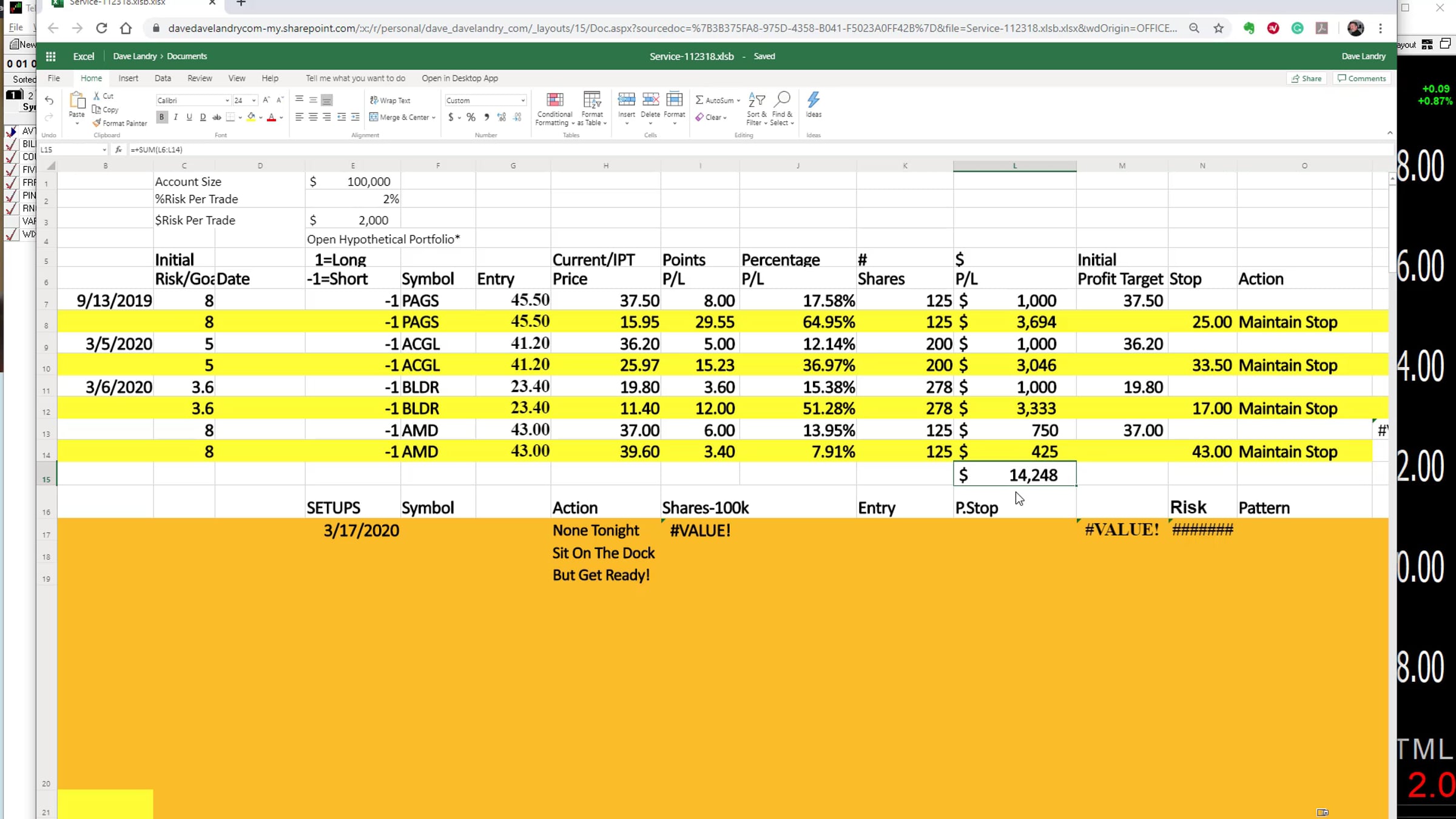Apply percent style to the cell
The image size is (1456, 819).
[471, 117]
